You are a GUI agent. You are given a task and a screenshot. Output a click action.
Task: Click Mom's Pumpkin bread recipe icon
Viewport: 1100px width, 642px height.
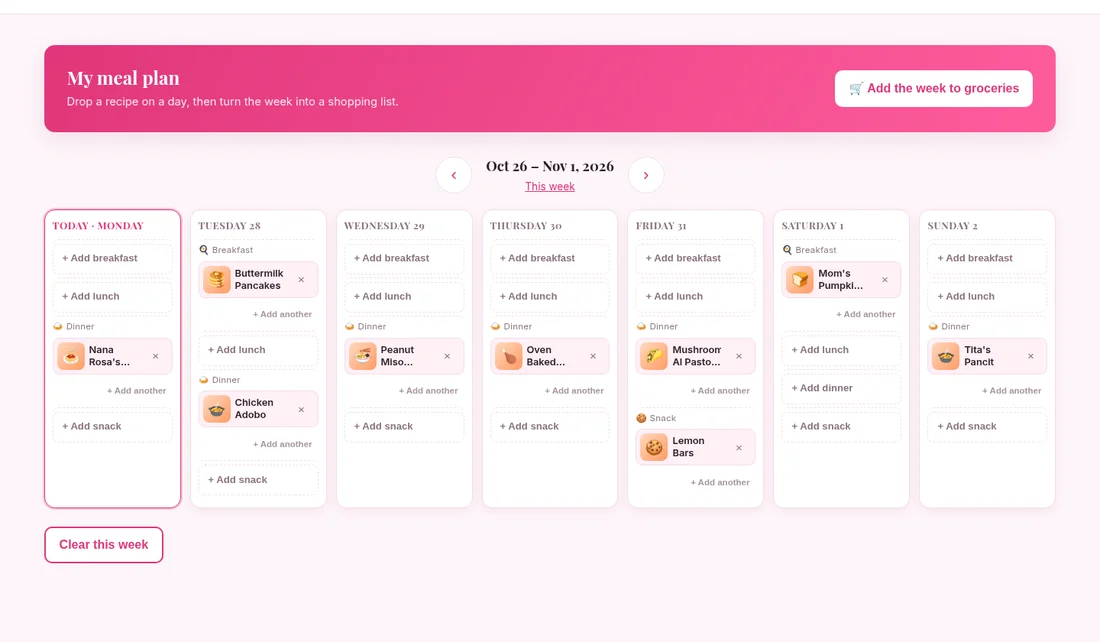800,279
